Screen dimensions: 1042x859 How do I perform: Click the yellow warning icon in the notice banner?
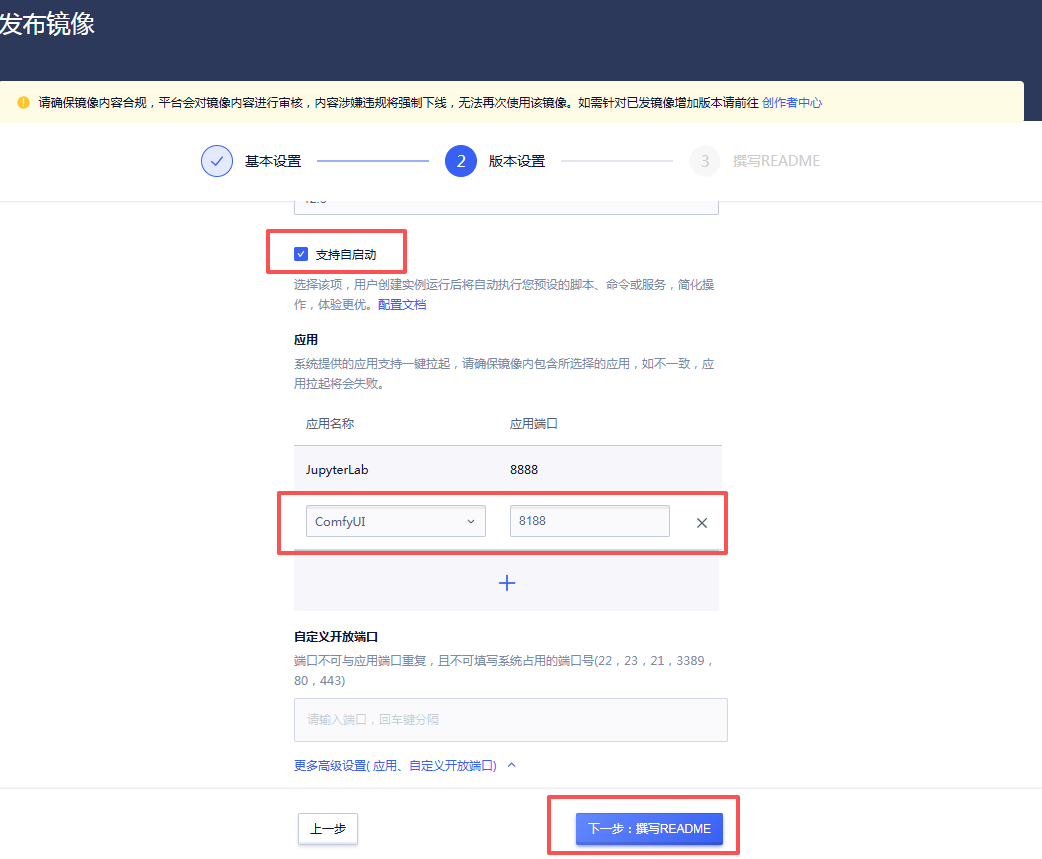click(24, 101)
